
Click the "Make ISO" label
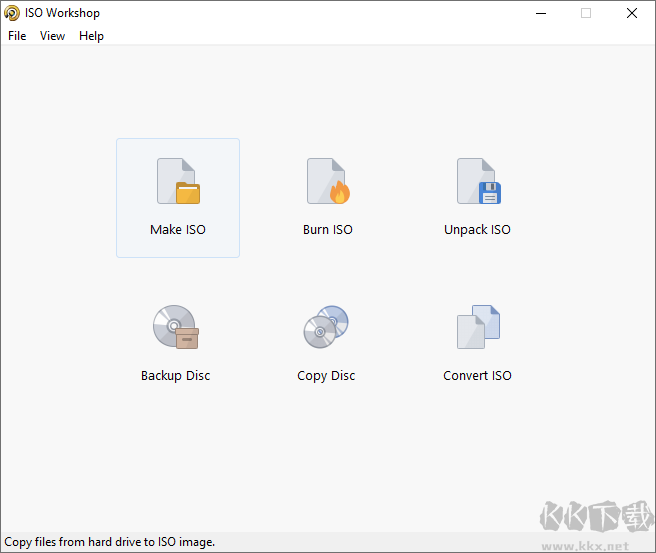click(x=178, y=230)
